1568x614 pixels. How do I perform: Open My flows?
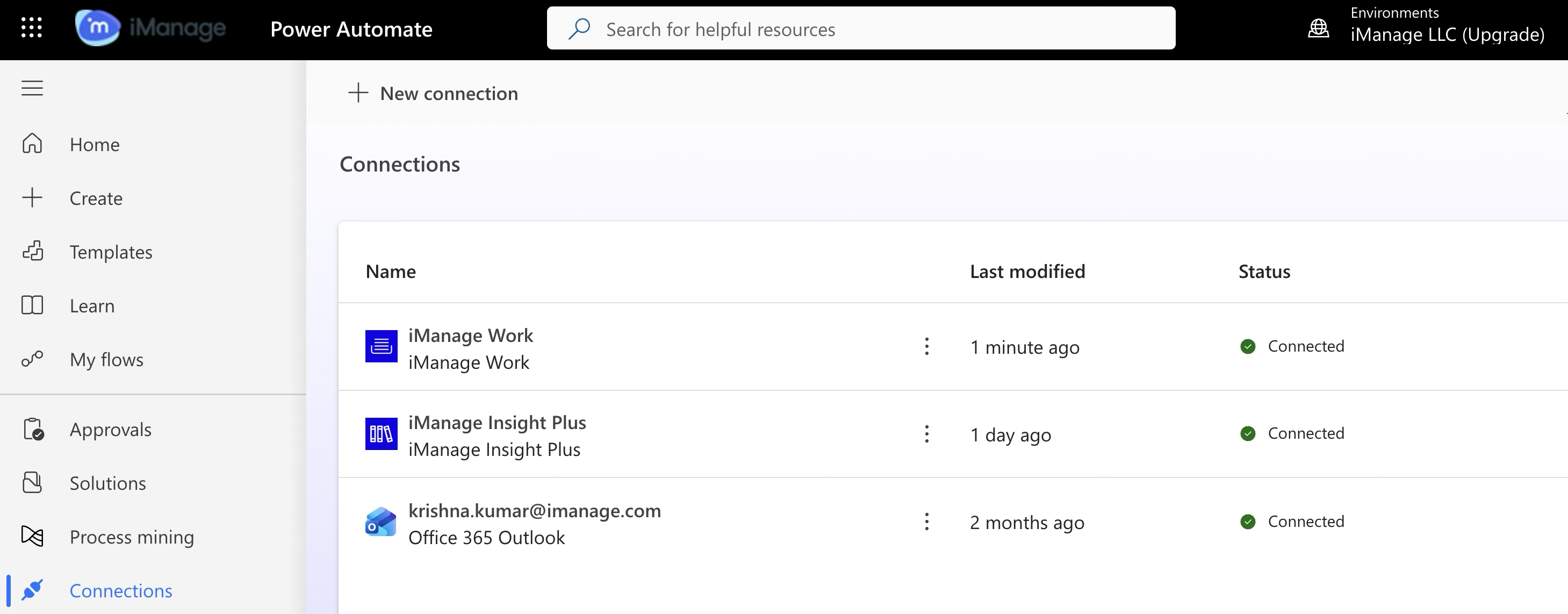tap(106, 359)
